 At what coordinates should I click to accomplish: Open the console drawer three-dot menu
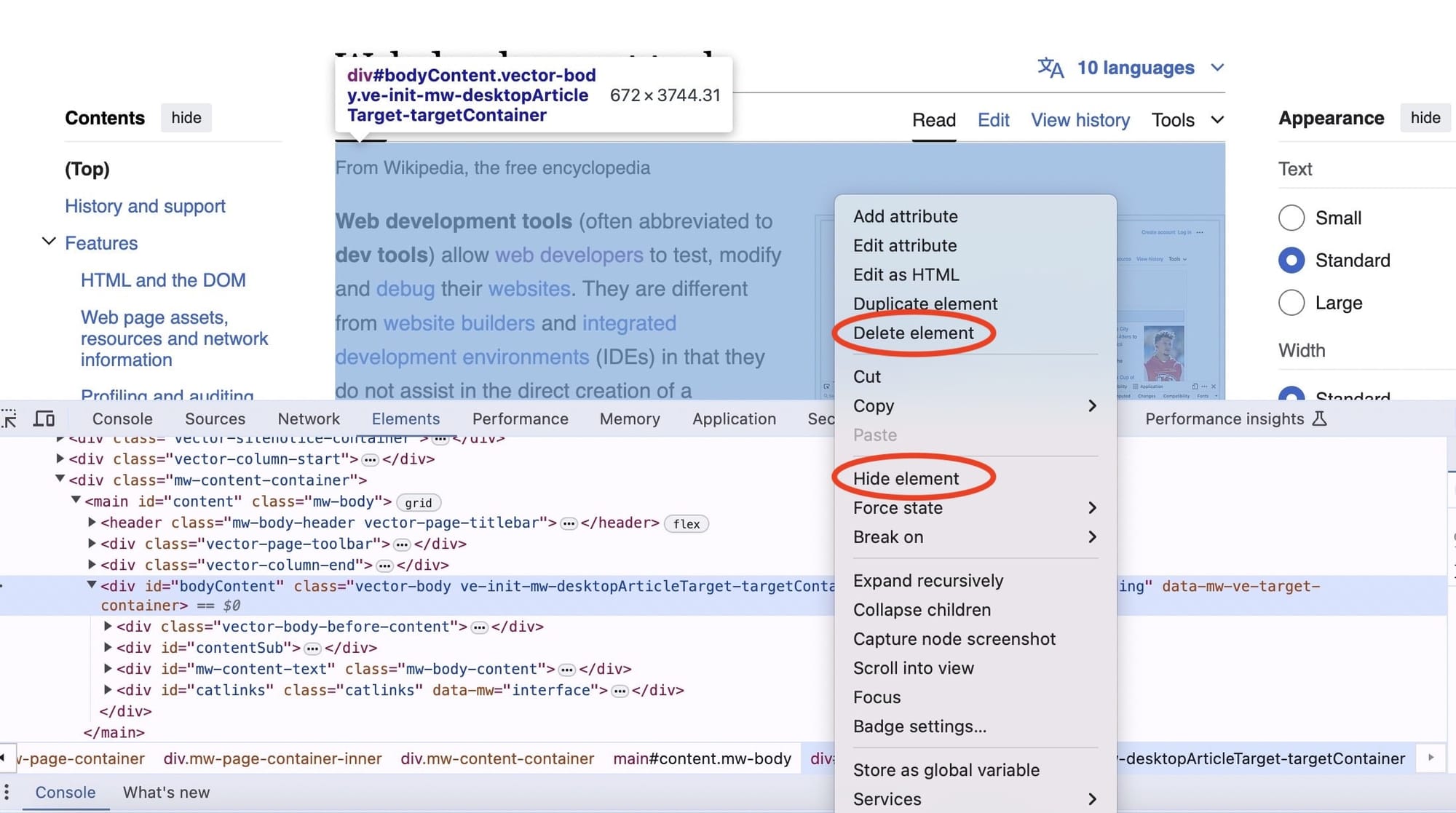click(x=7, y=792)
